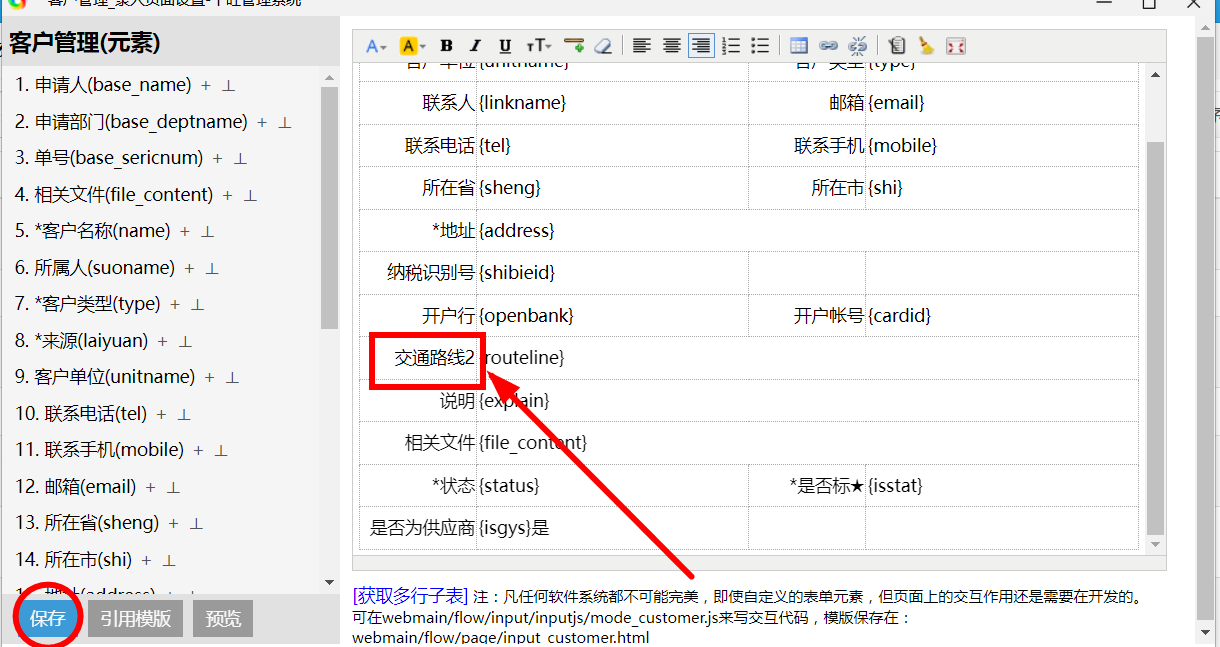The image size is (1220, 647).
Task: Click the ⊥ icon beside 相关文件(file_content)
Action: pyautogui.click(x=250, y=195)
